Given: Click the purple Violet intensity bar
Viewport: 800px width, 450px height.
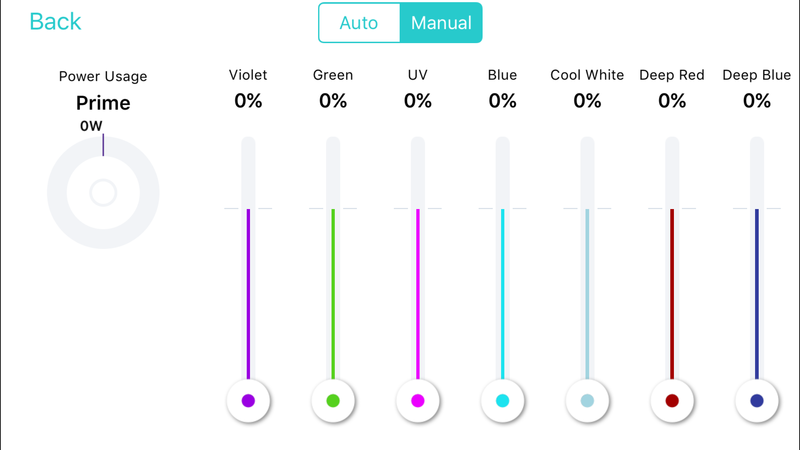Looking at the screenshot, I should [x=248, y=294].
